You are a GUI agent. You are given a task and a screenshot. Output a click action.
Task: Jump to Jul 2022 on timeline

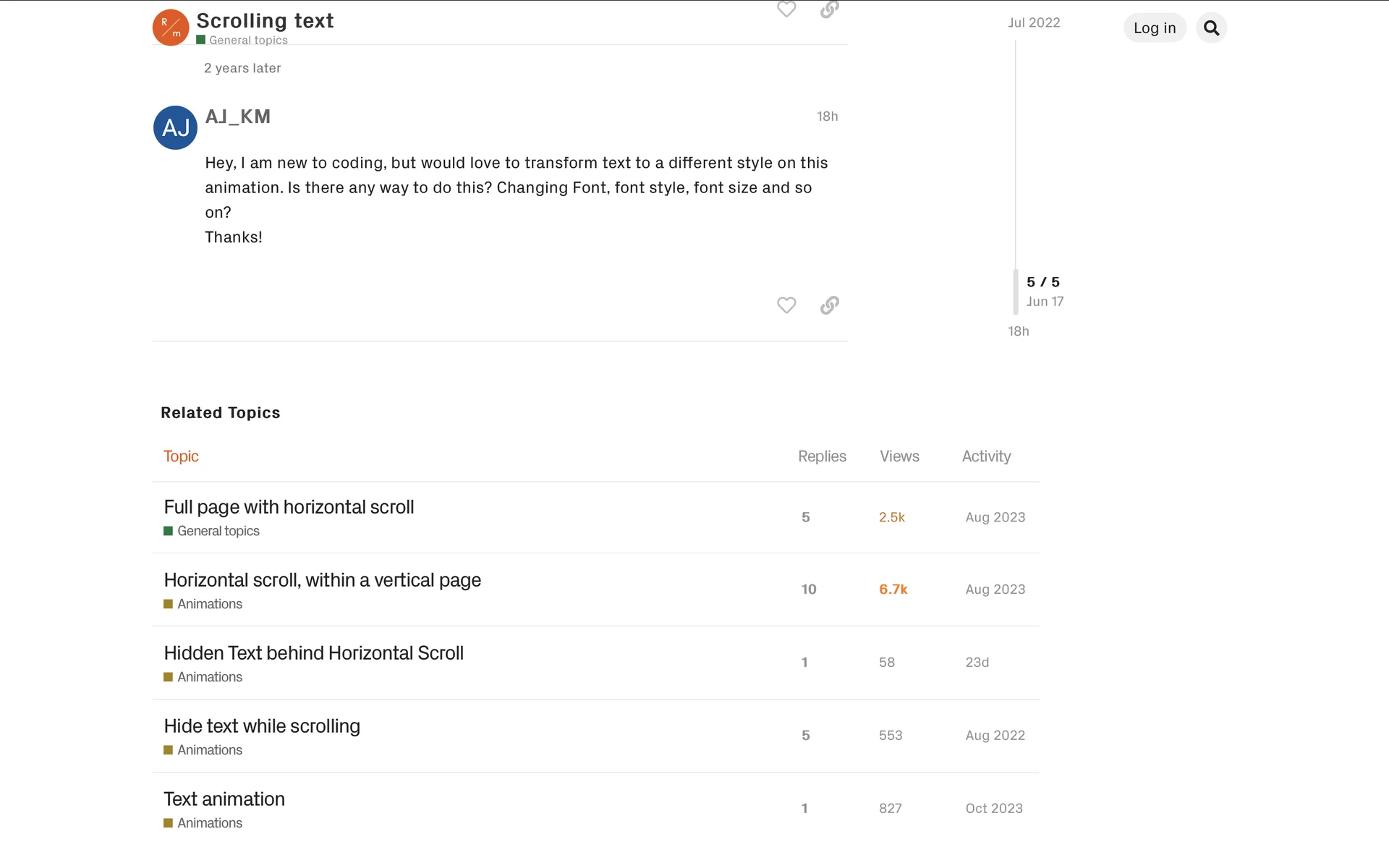pyautogui.click(x=1034, y=23)
